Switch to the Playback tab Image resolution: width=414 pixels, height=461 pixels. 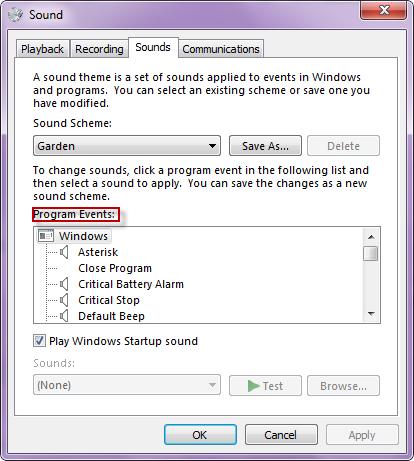tap(43, 49)
